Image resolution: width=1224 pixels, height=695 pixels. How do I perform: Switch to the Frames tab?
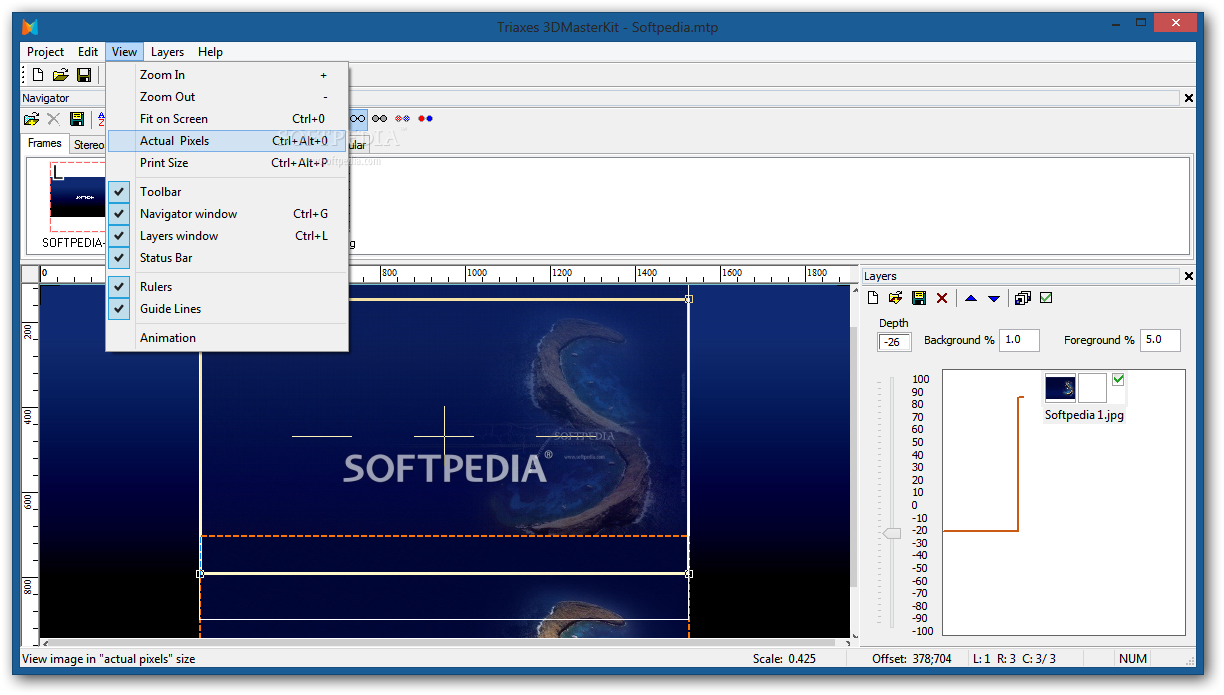pyautogui.click(x=45, y=144)
